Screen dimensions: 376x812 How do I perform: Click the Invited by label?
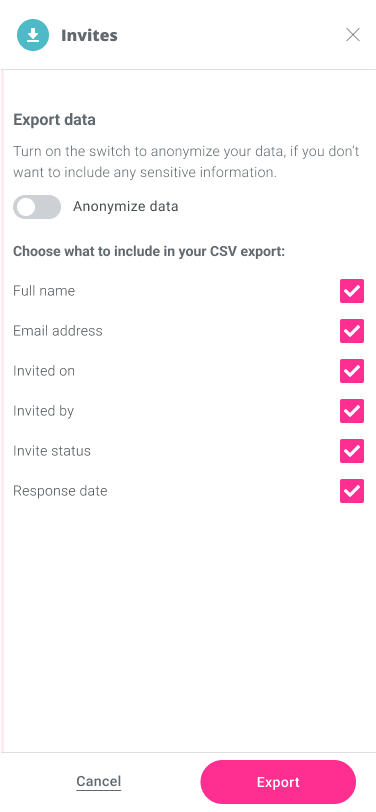pyautogui.click(x=44, y=411)
